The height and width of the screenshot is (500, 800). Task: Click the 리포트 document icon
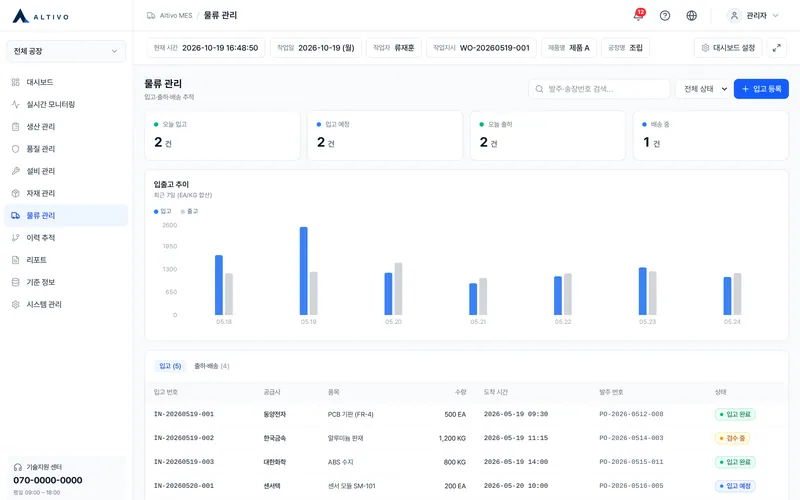click(x=16, y=260)
